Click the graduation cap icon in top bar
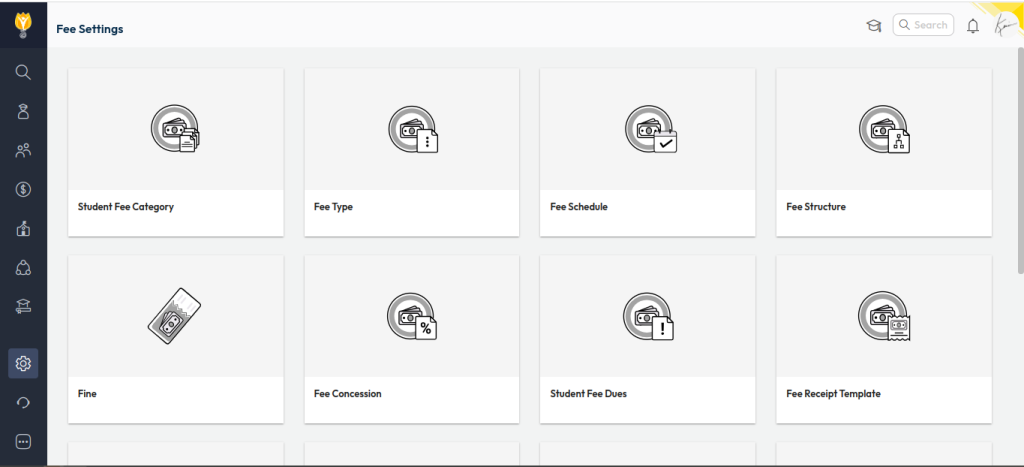This screenshot has width=1024, height=467. (x=873, y=26)
